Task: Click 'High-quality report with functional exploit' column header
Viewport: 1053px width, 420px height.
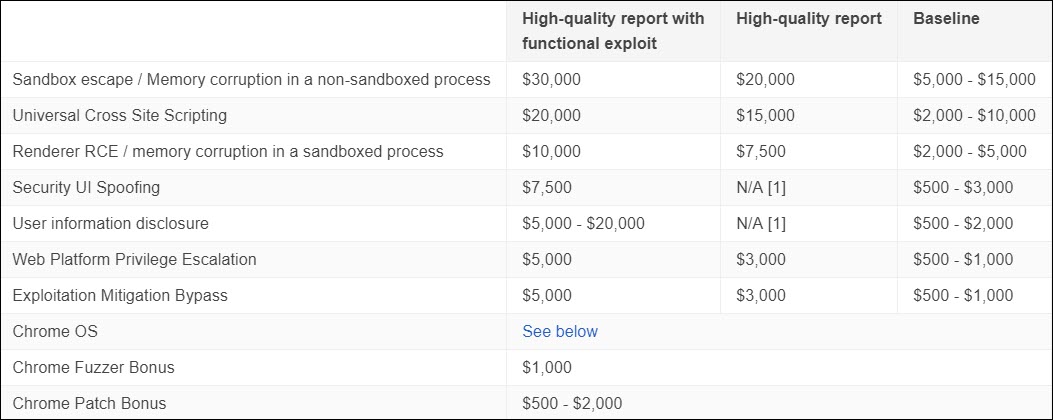Action: click(x=613, y=32)
